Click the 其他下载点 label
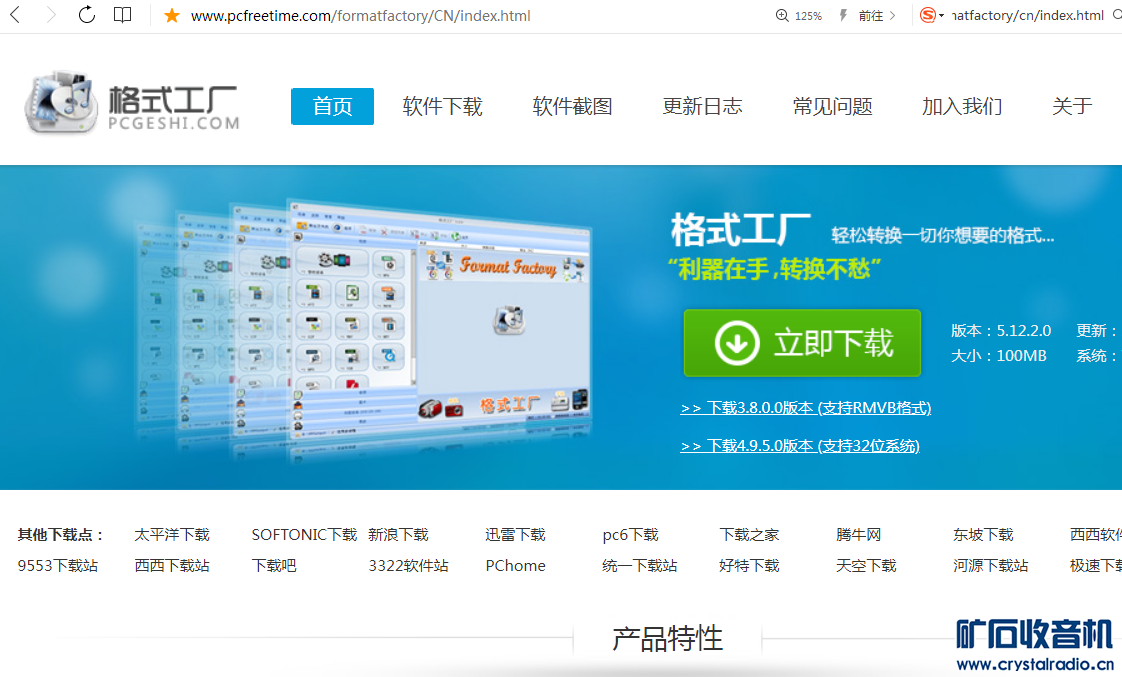 62,535
